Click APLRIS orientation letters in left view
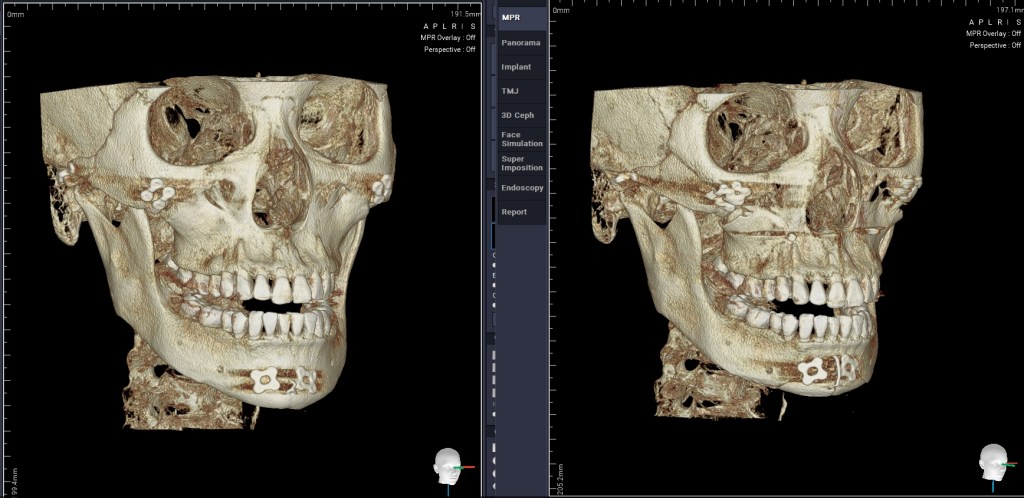 coord(457,26)
